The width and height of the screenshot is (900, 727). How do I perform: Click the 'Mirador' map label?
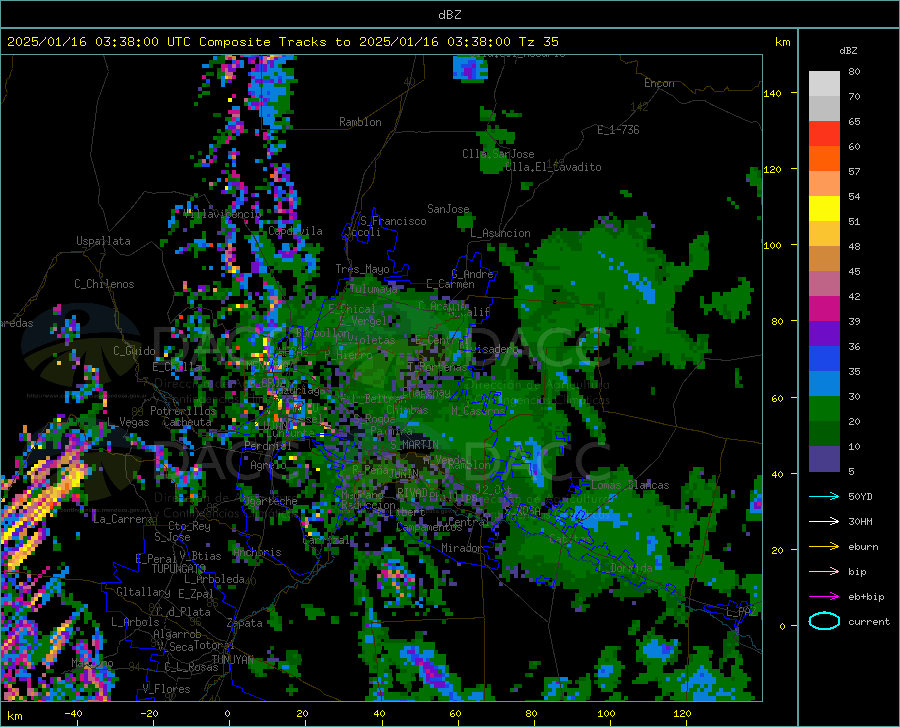tap(461, 548)
